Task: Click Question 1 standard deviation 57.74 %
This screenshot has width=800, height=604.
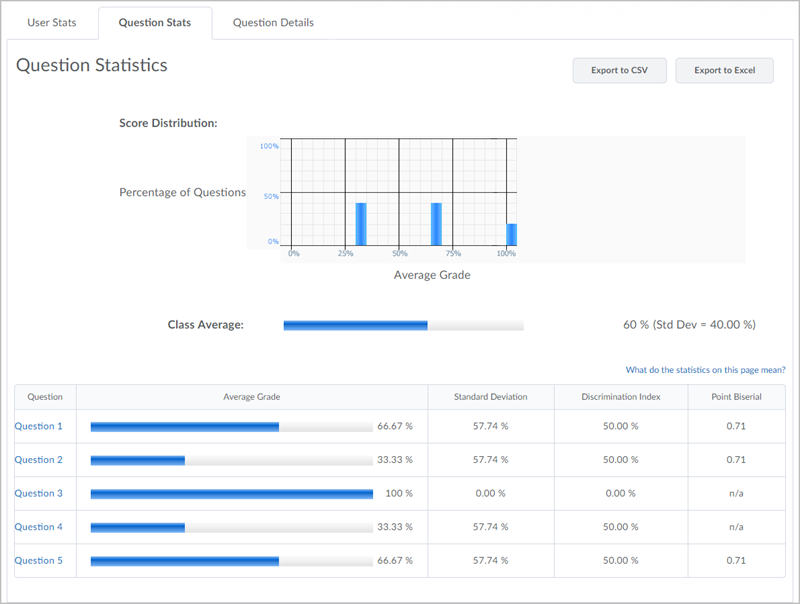Action: [x=490, y=426]
